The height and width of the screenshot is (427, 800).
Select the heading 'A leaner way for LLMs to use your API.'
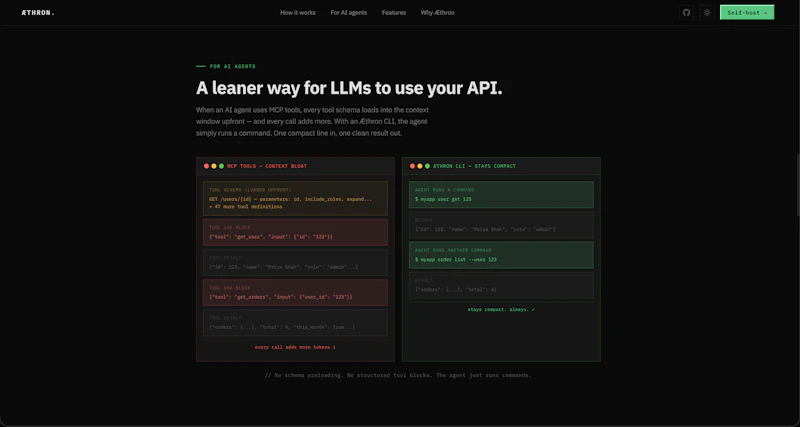tap(349, 88)
